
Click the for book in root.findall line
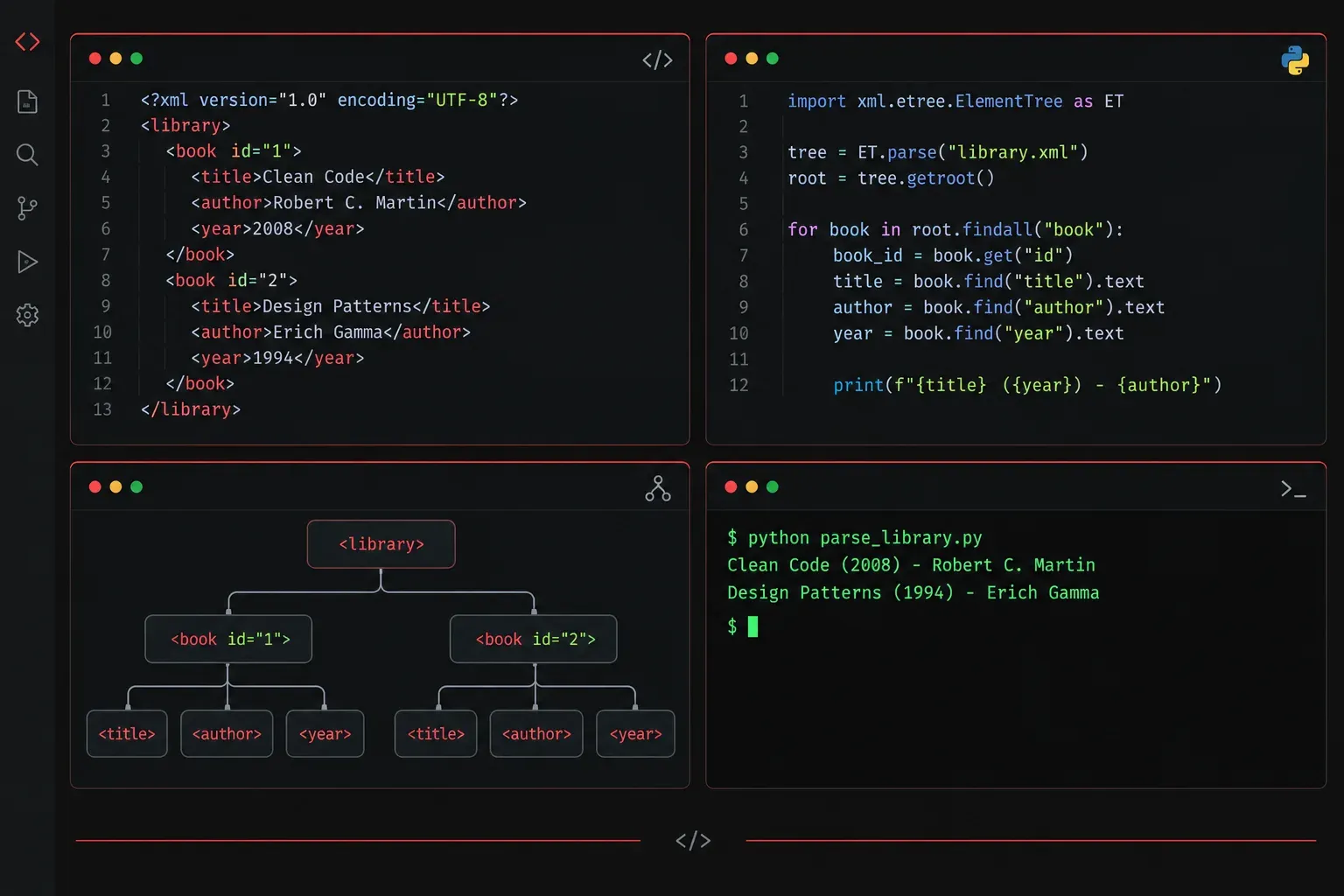[955, 230]
